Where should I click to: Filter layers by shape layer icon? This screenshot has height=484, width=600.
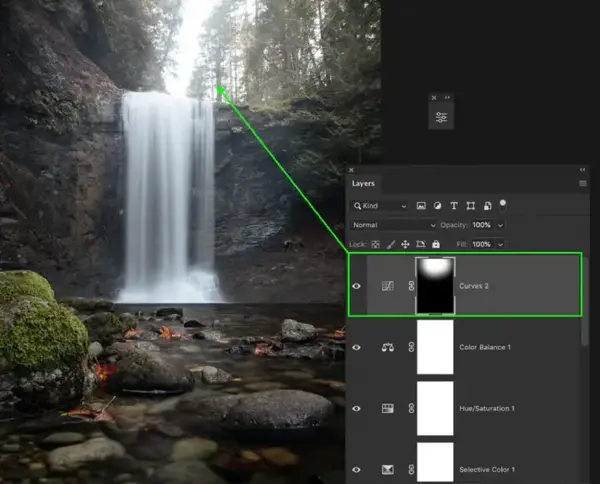(470, 206)
